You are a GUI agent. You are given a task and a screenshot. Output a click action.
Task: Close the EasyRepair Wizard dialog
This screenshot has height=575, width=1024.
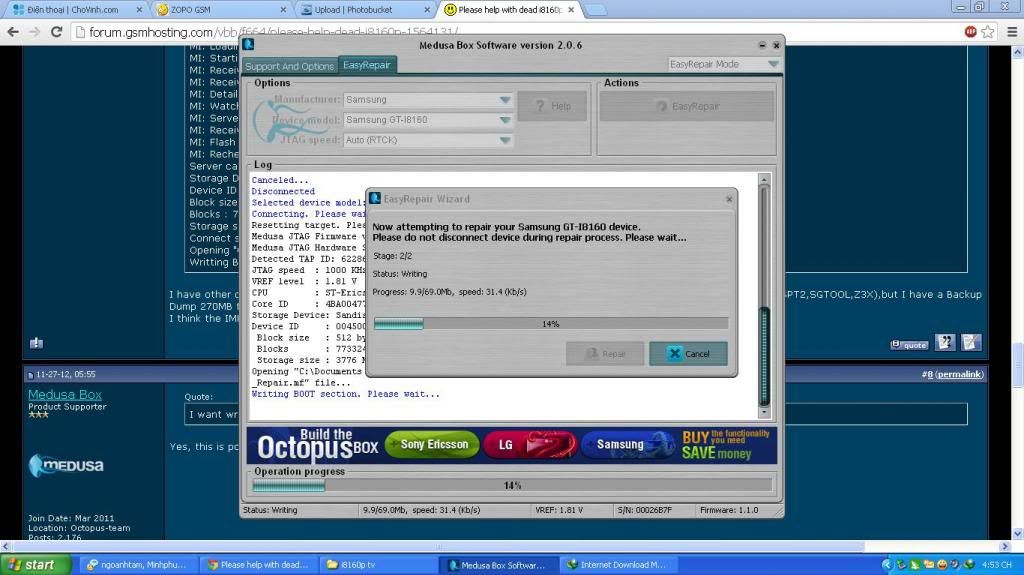tap(729, 199)
